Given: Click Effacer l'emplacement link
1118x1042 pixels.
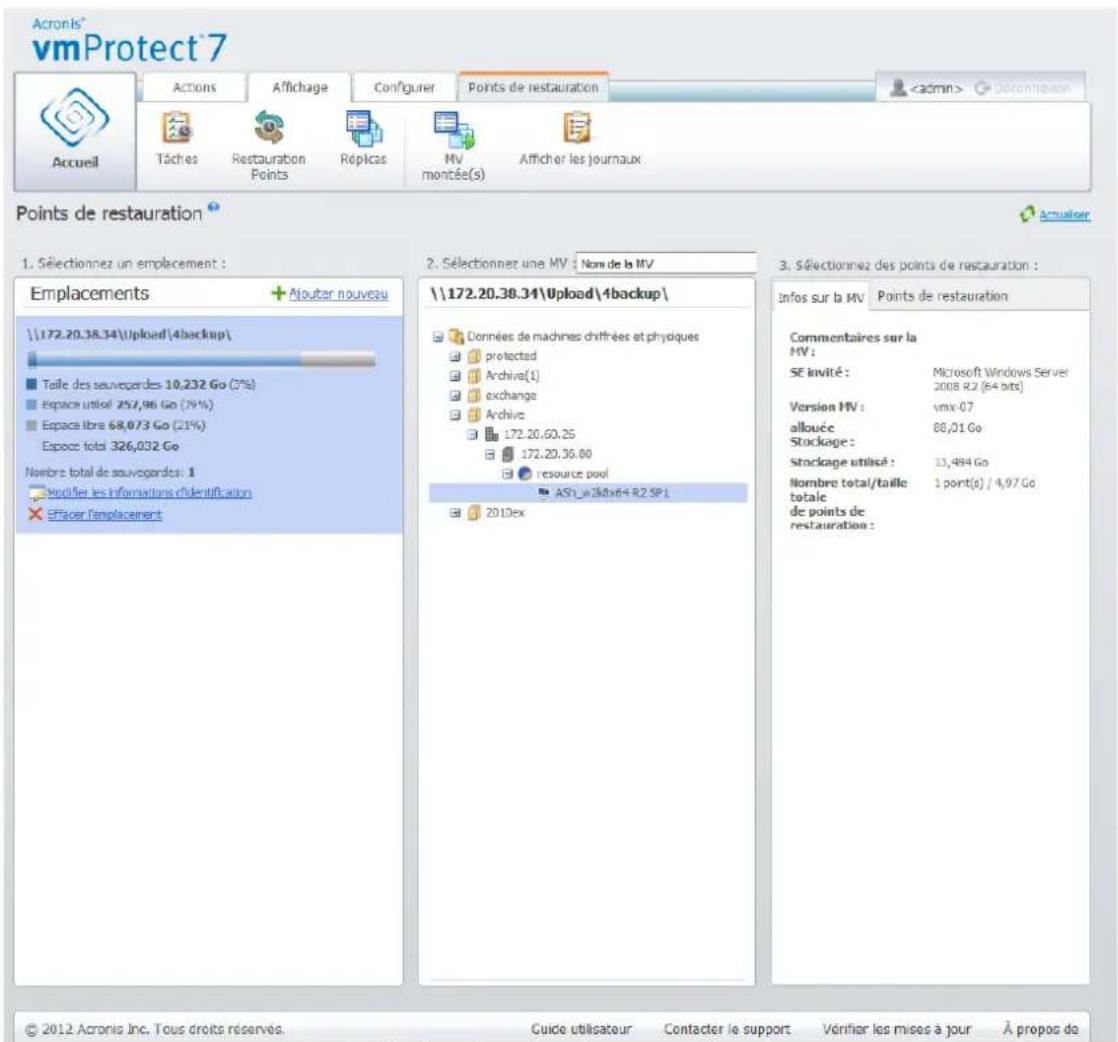Looking at the screenshot, I should pyautogui.click(x=105, y=514).
